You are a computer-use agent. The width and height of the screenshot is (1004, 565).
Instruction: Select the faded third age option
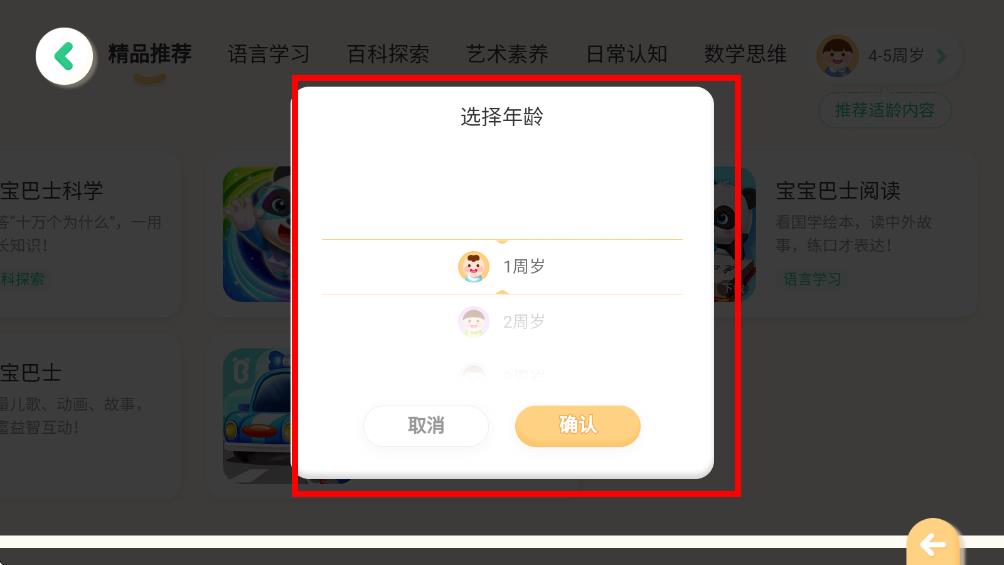pos(502,373)
